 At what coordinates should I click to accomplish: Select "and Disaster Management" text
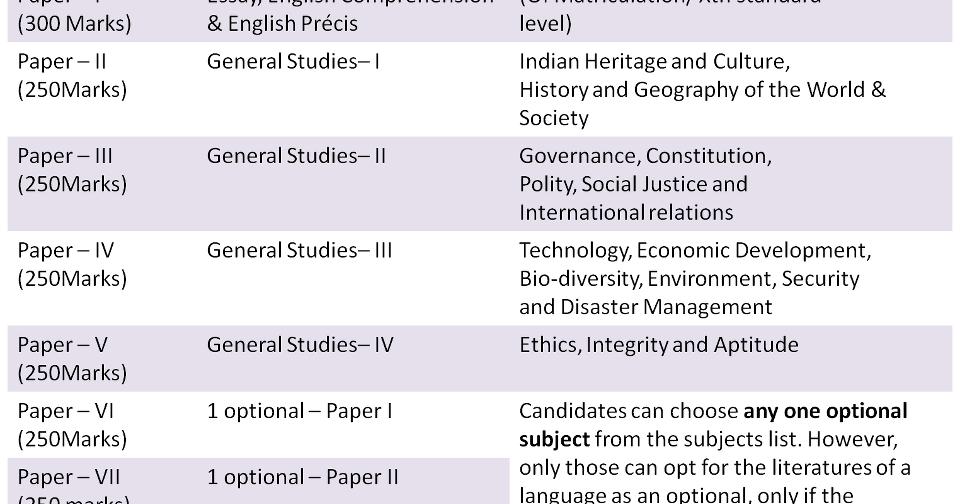645,306
